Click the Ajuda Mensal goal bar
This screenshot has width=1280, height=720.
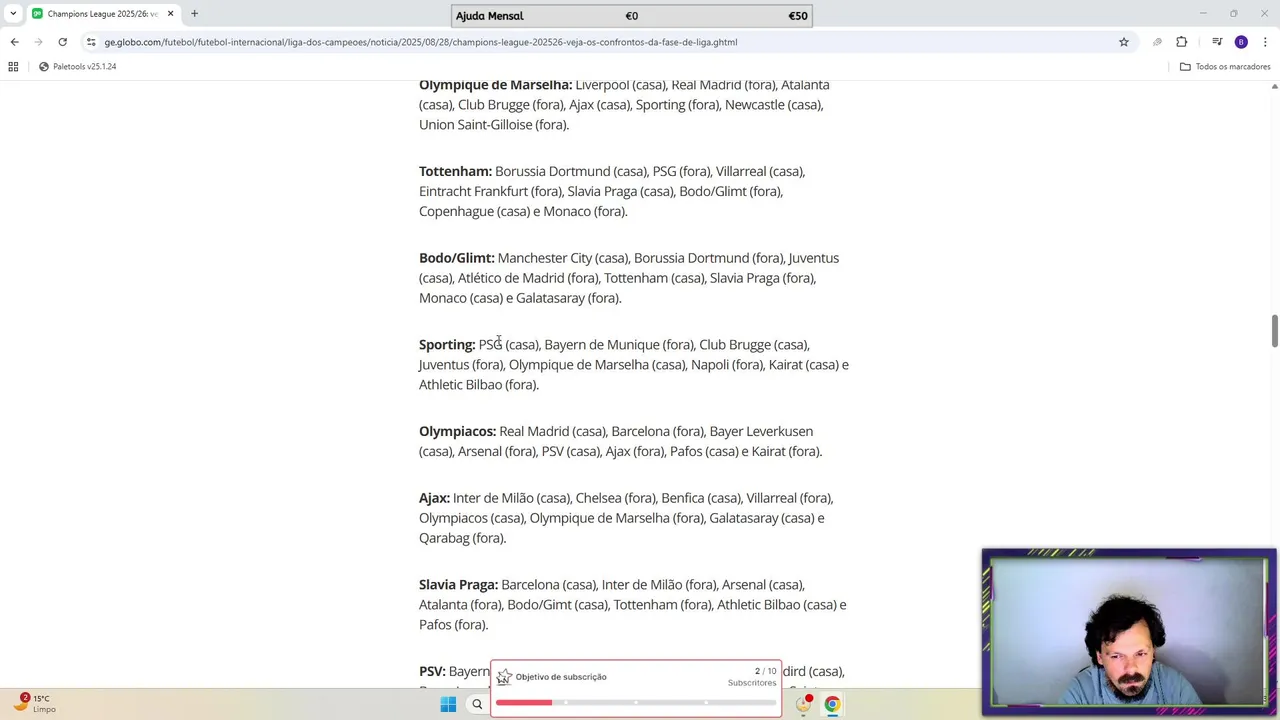(631, 16)
